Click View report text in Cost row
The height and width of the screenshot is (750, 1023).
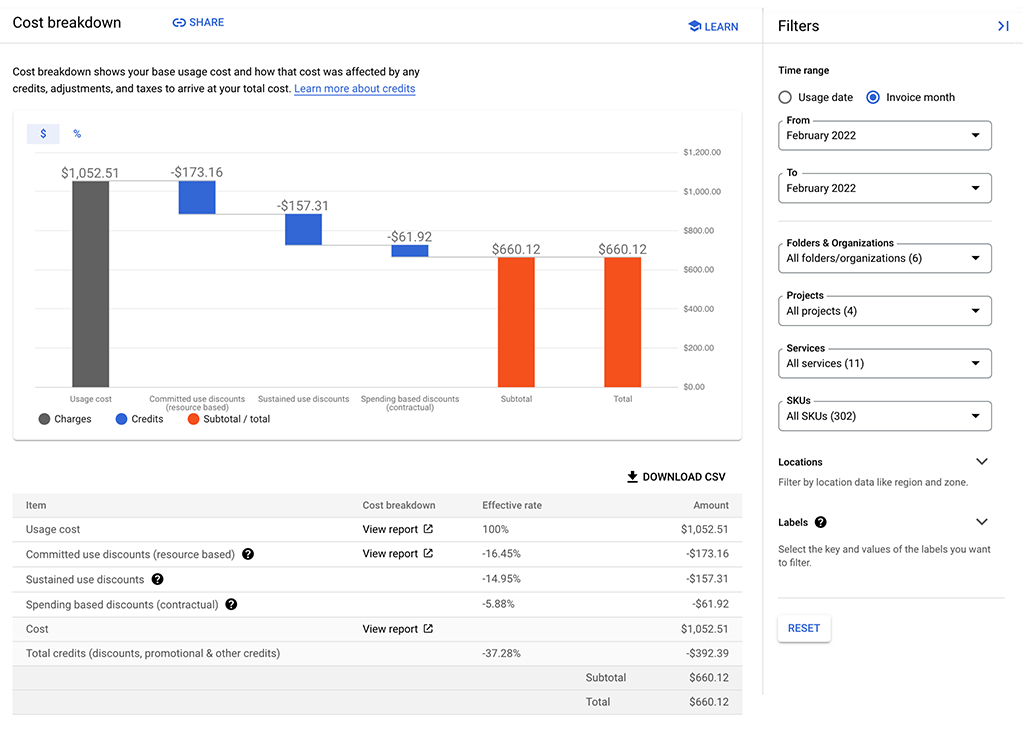(x=390, y=629)
